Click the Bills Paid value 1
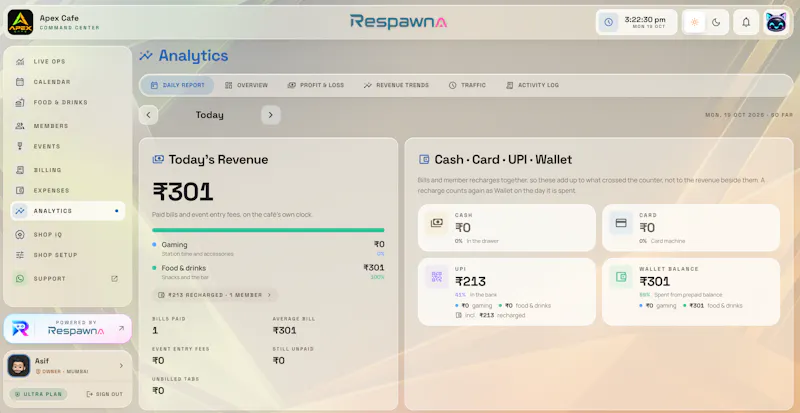The image size is (800, 413). coord(155,330)
